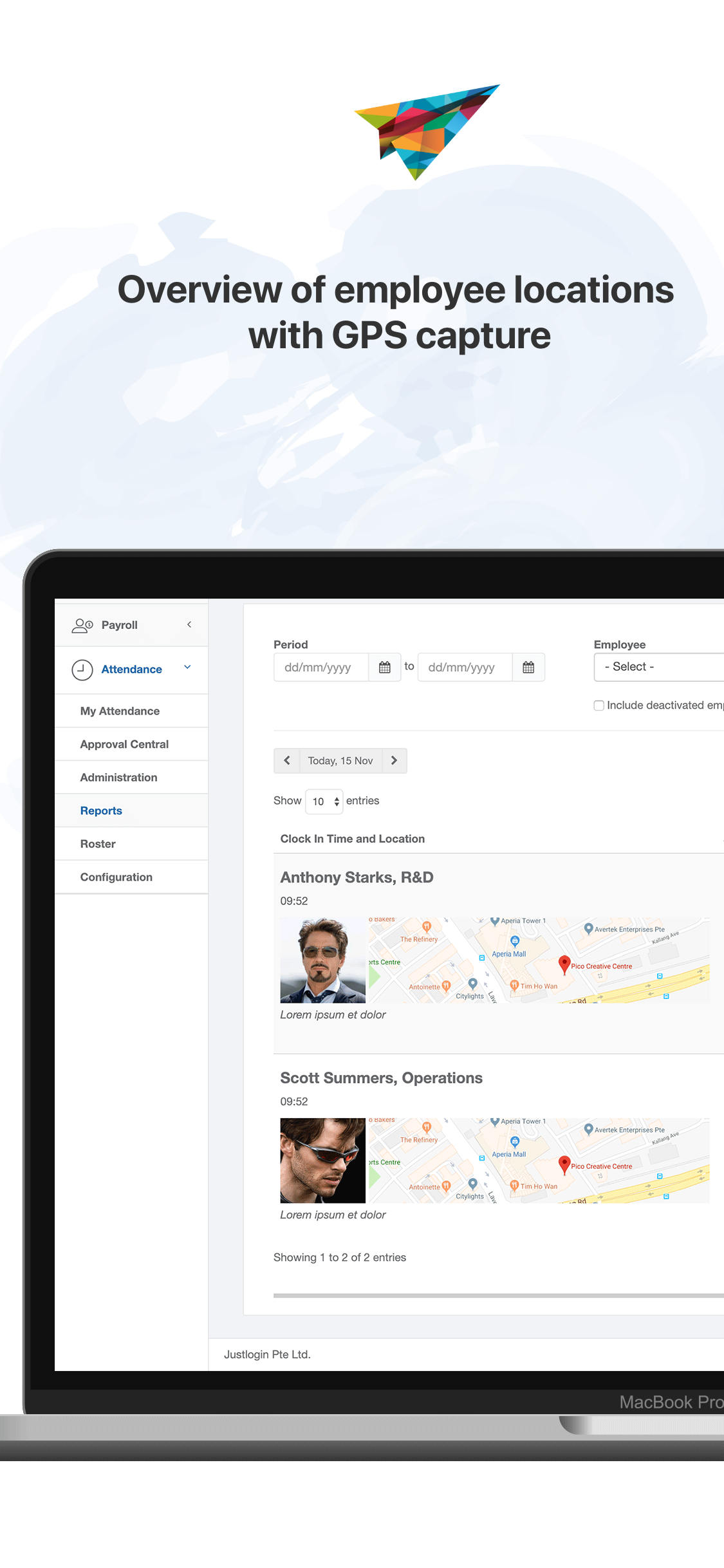Open Scott Summers profile photo
Screen dimensions: 724x1568
[323, 1161]
